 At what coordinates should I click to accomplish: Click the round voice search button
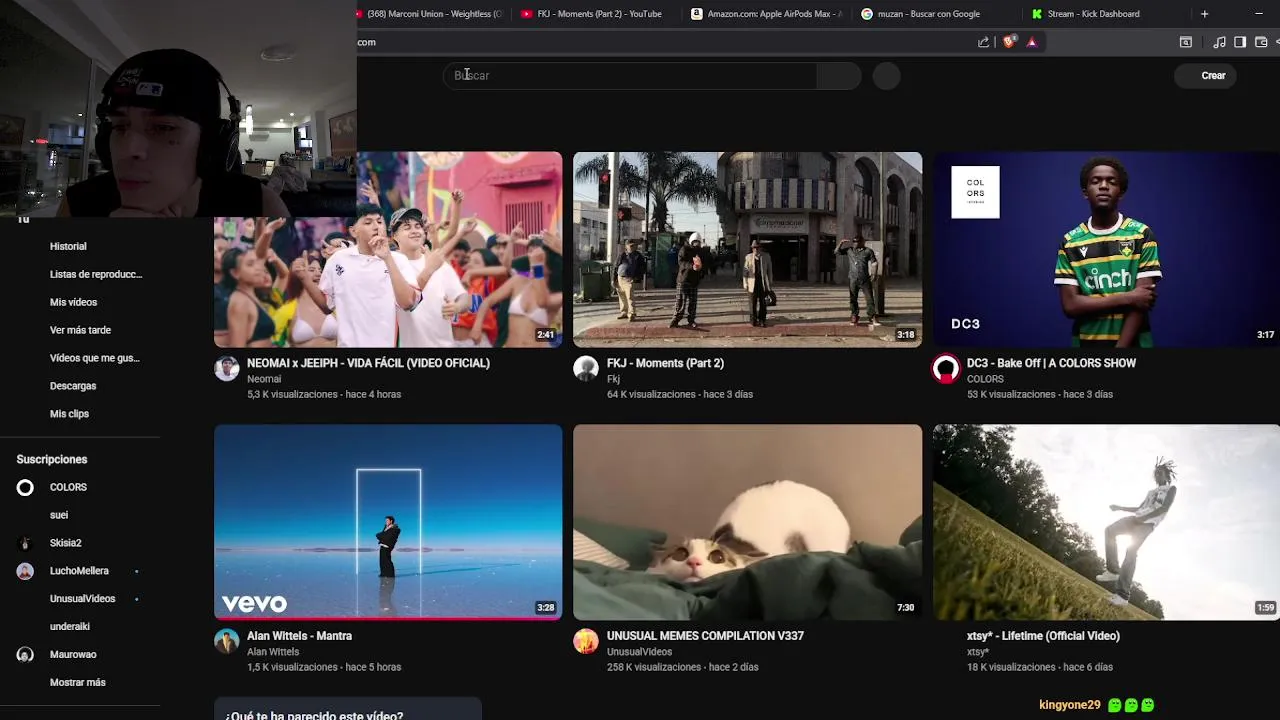pyautogui.click(x=887, y=76)
